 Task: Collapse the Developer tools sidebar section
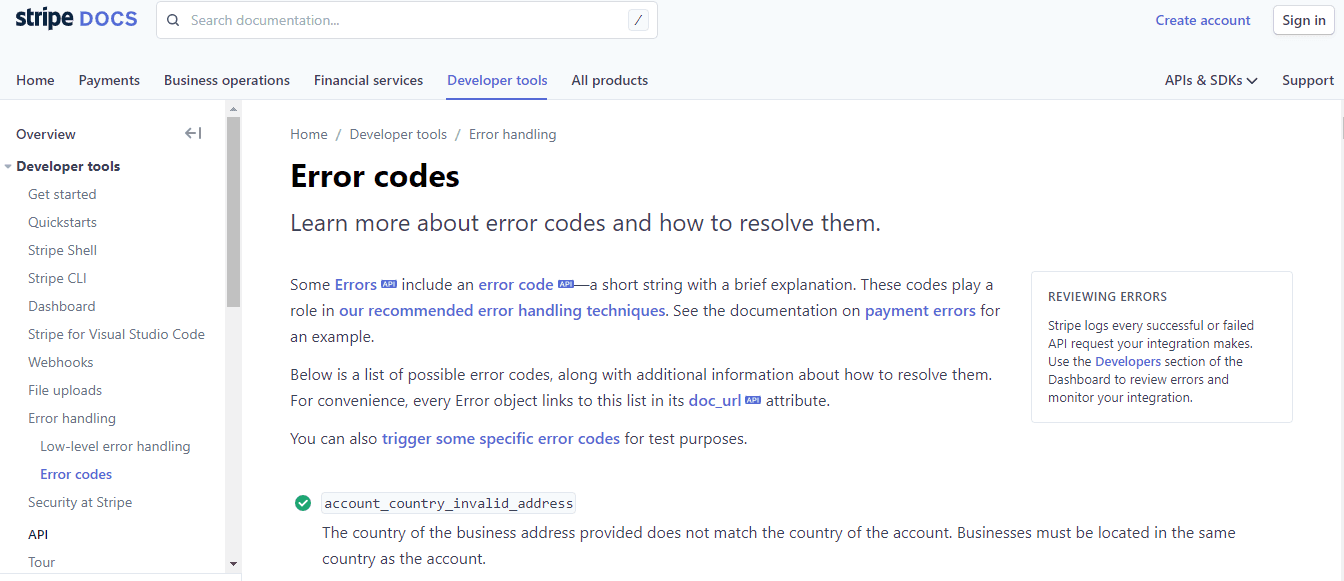point(8,167)
